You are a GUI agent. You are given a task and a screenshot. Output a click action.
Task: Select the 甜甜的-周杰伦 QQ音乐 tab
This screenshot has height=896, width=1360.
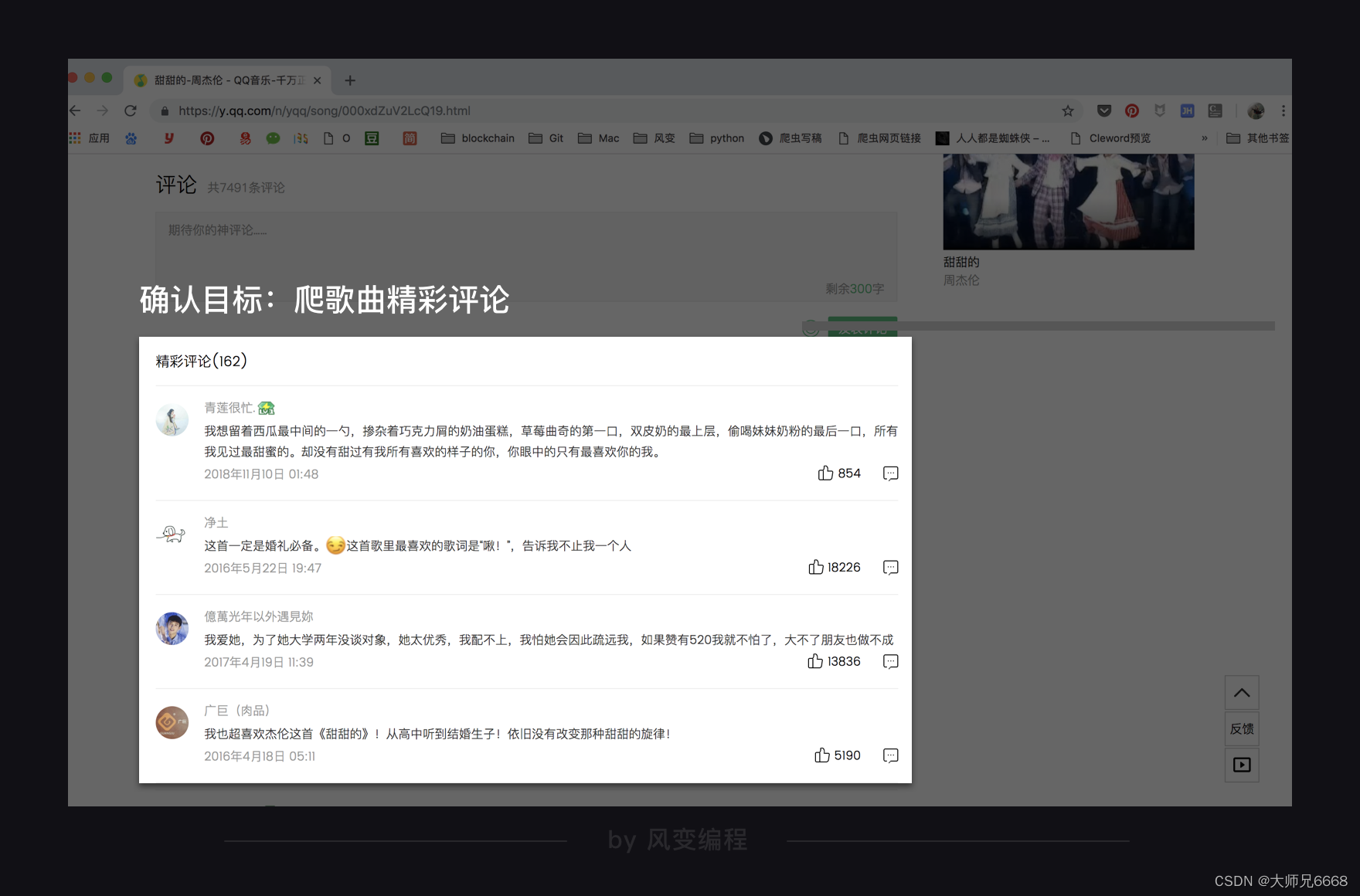(228, 80)
